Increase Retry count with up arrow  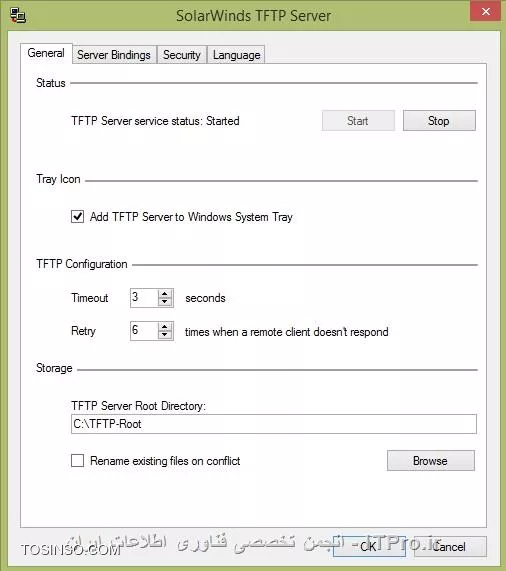pyautogui.click(x=165, y=326)
